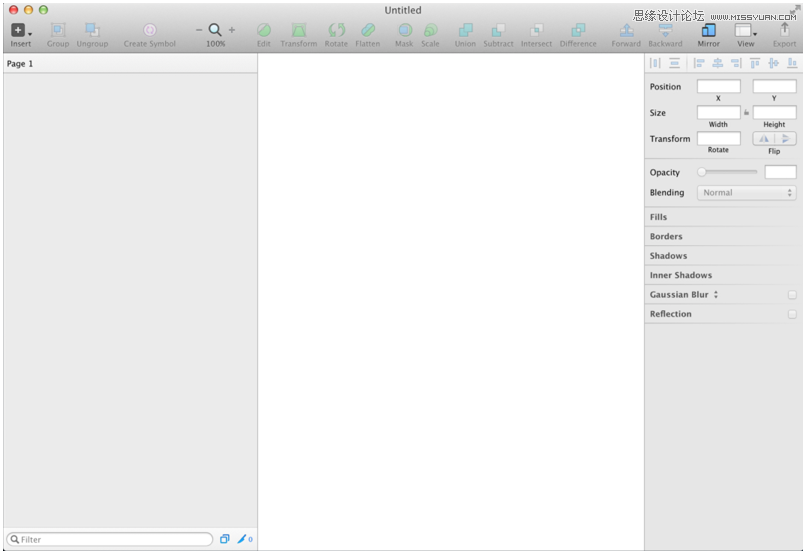Enter full screen with the corner arrows
Screen dimensions: 807x560
coord(796,9)
